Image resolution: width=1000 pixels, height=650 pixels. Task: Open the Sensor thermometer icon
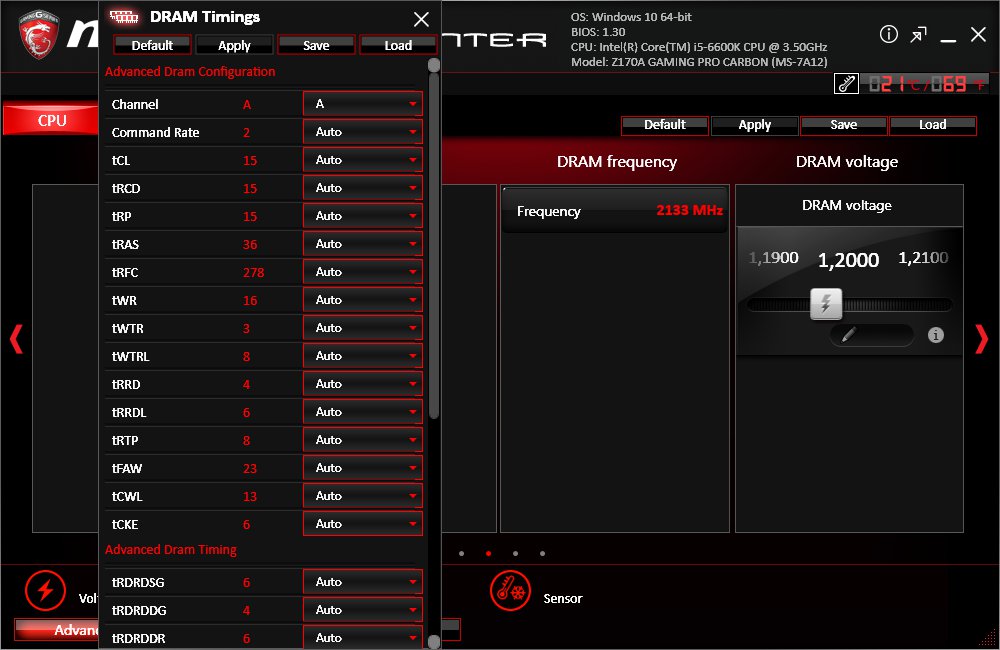(x=510, y=590)
